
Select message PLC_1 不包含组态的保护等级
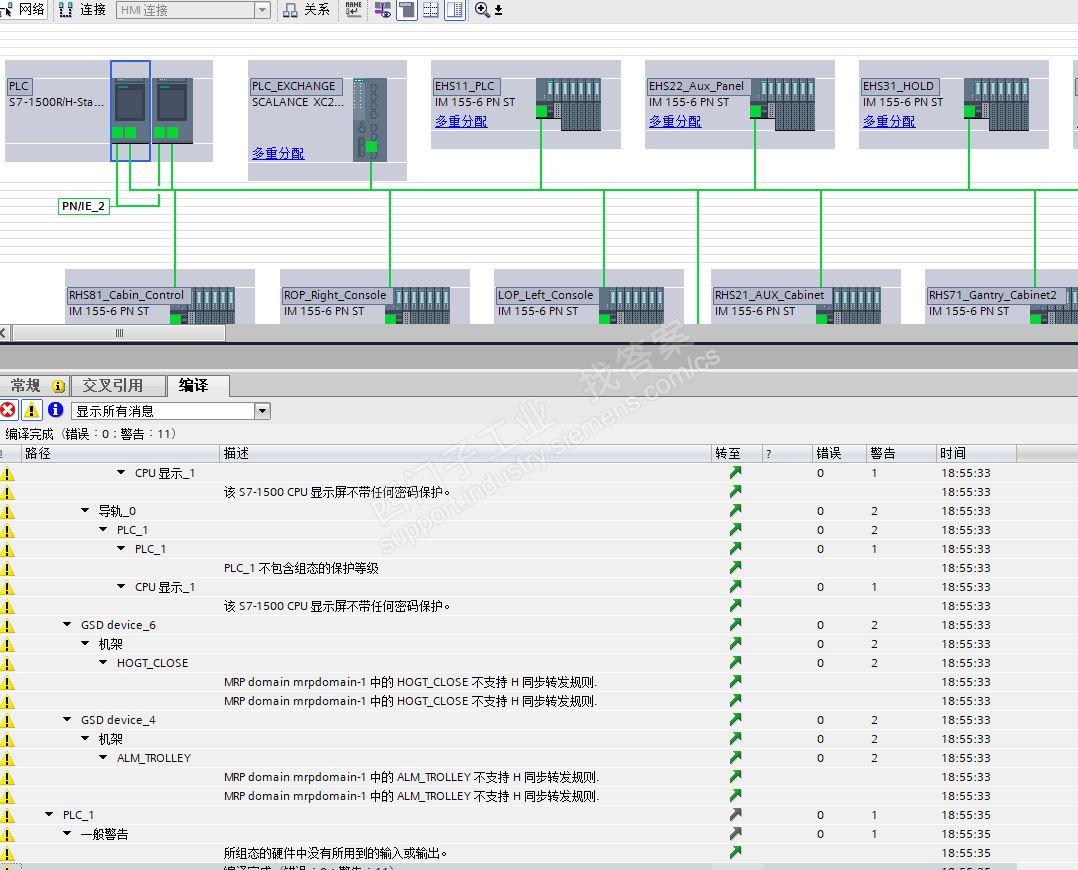(x=301, y=568)
